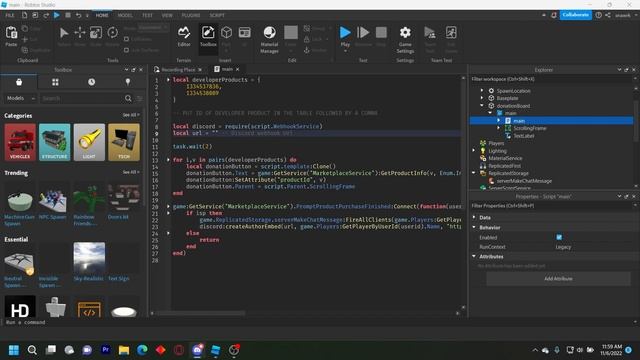The image size is (640, 360).
Task: Select the Sky Realistic model thumbnail
Action: pyautogui.click(x=89, y=258)
